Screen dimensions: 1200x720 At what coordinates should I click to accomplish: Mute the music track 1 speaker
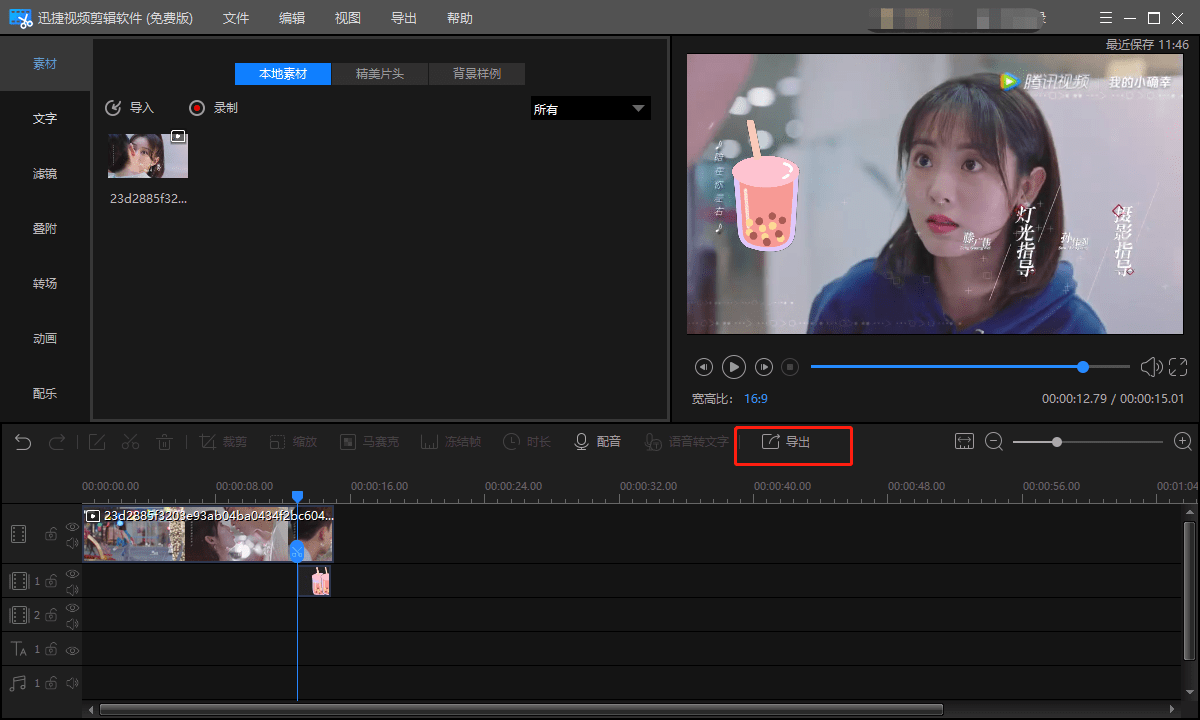pyautogui.click(x=72, y=683)
